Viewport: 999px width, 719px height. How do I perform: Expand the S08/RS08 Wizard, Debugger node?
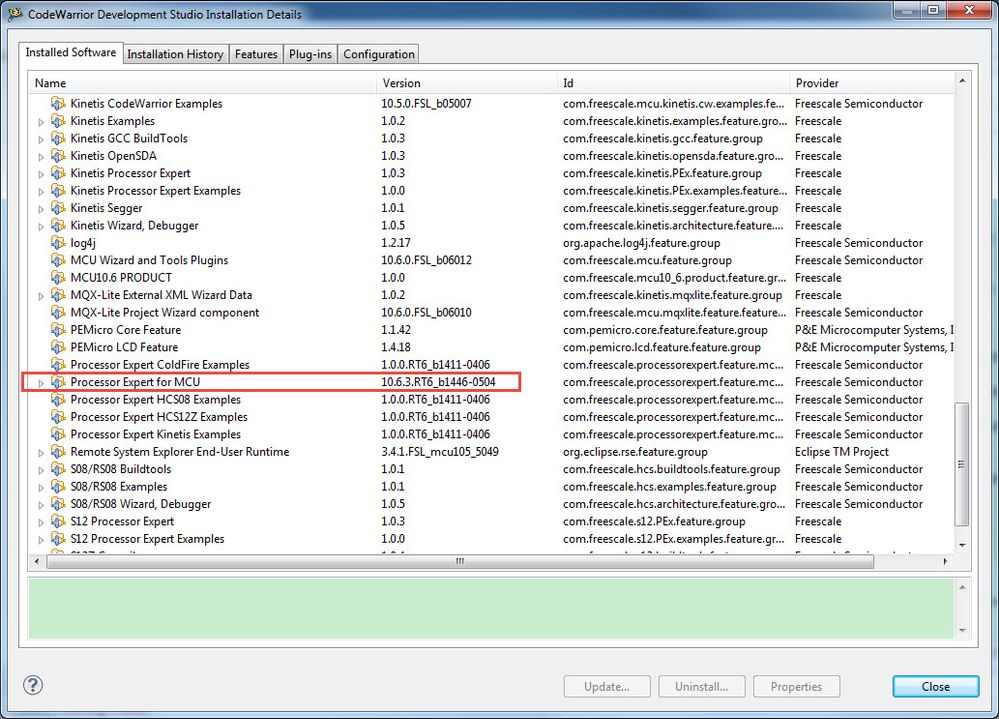(x=41, y=504)
